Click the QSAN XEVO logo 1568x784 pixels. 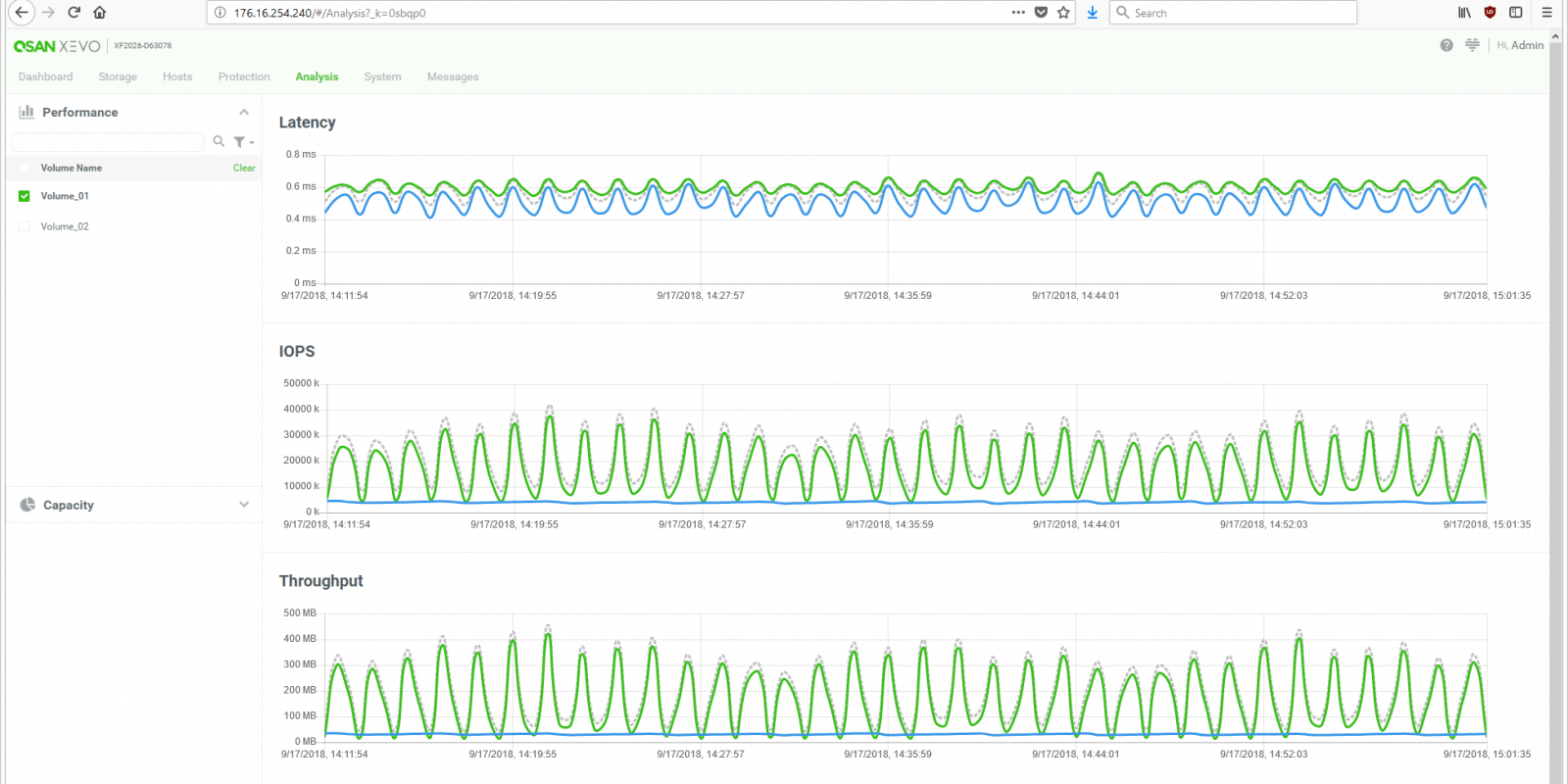coord(57,46)
